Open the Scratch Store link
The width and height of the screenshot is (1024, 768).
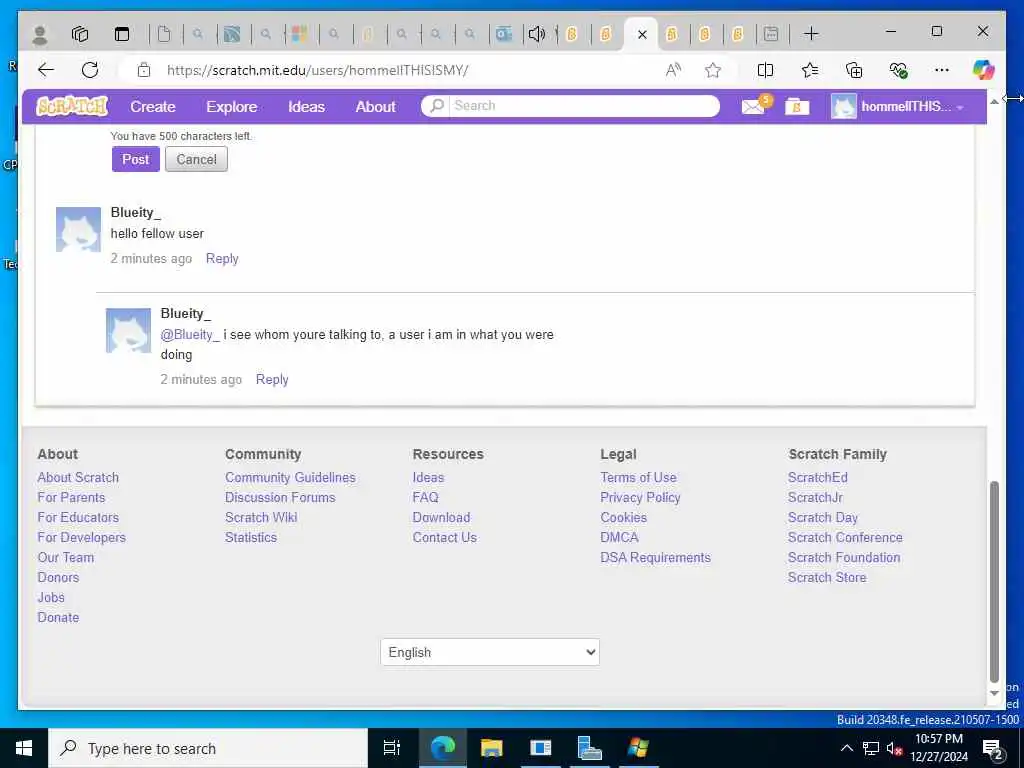point(827,577)
